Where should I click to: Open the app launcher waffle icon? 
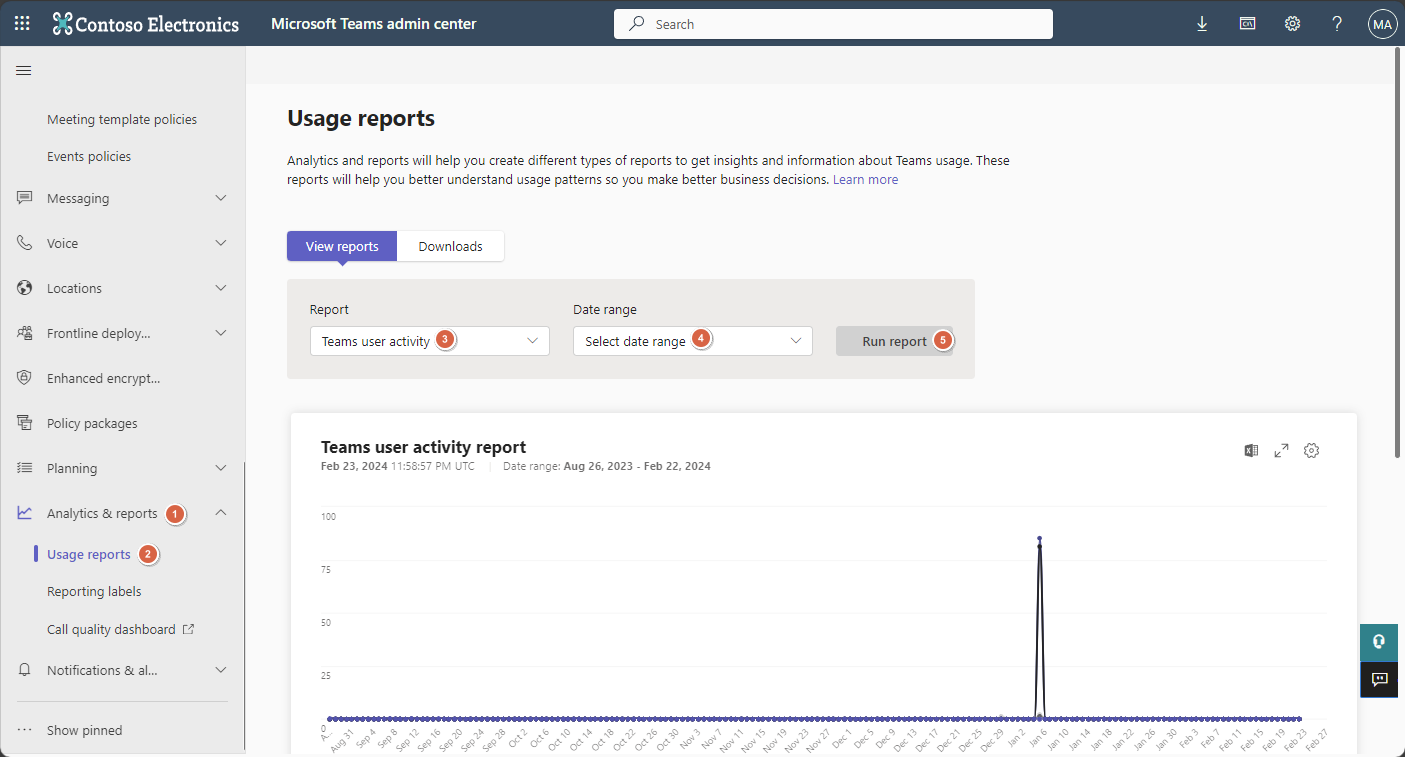click(22, 23)
